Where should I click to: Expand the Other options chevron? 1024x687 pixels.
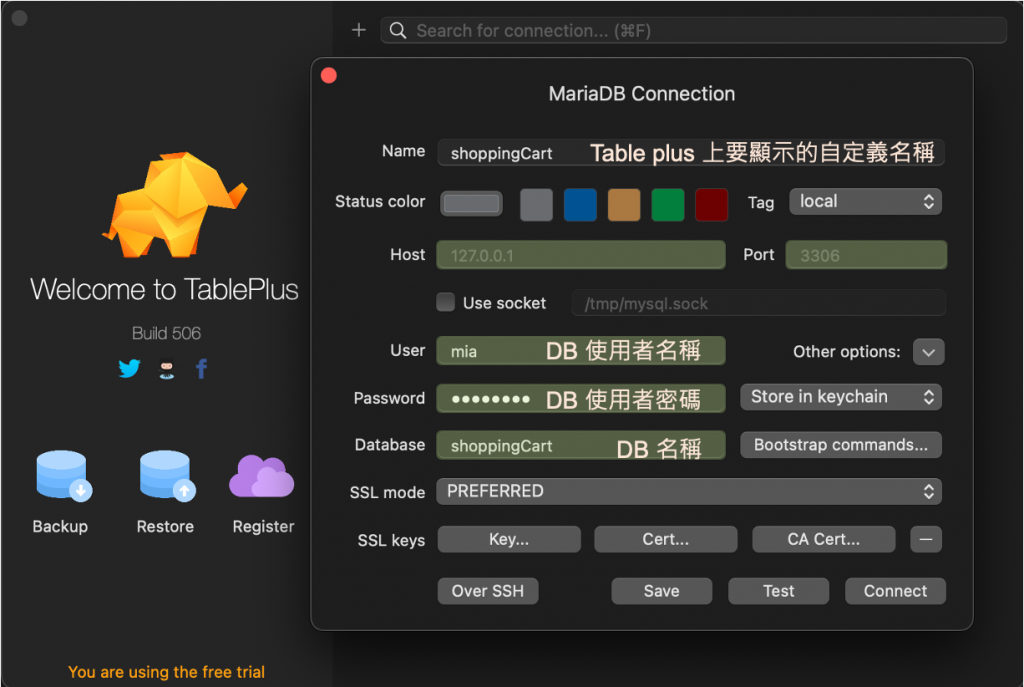[x=928, y=352]
